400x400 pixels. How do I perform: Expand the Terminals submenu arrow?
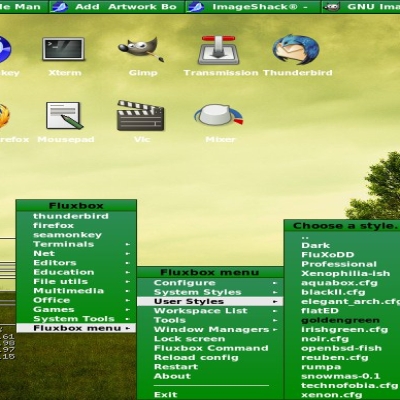(x=128, y=244)
